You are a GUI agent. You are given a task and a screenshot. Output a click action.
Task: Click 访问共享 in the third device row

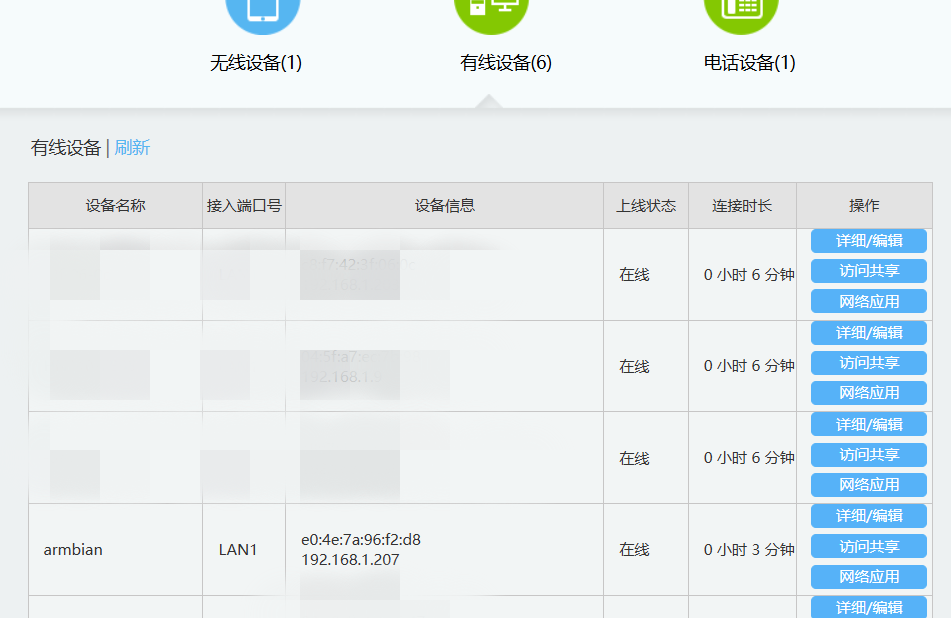point(868,455)
